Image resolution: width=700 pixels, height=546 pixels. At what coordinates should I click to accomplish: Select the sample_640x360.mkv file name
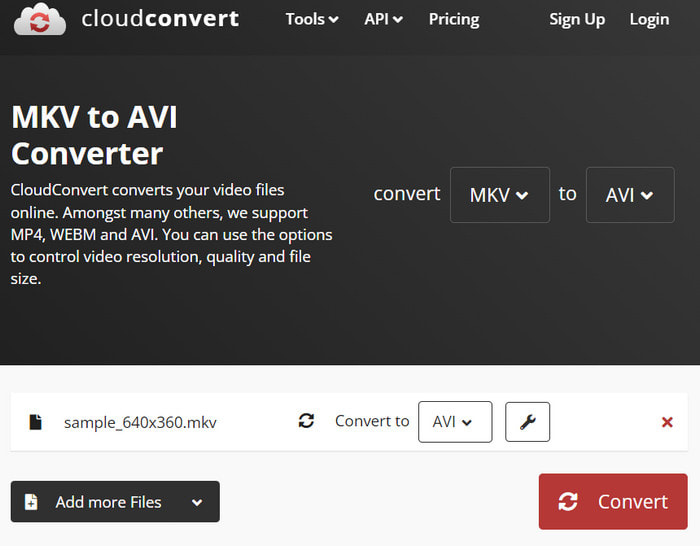(x=140, y=422)
